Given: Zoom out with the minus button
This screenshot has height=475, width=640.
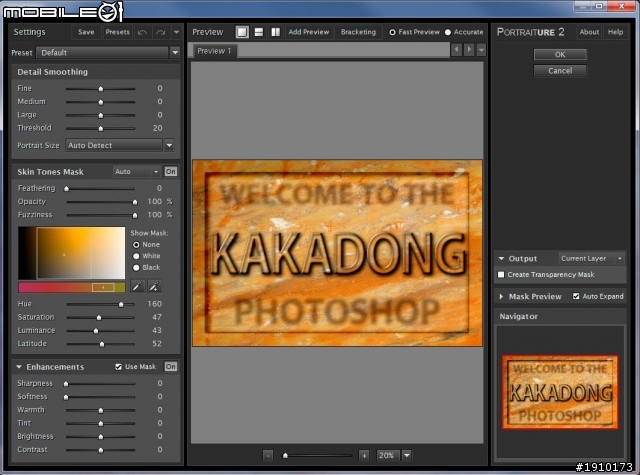Looking at the screenshot, I should 268,455.
